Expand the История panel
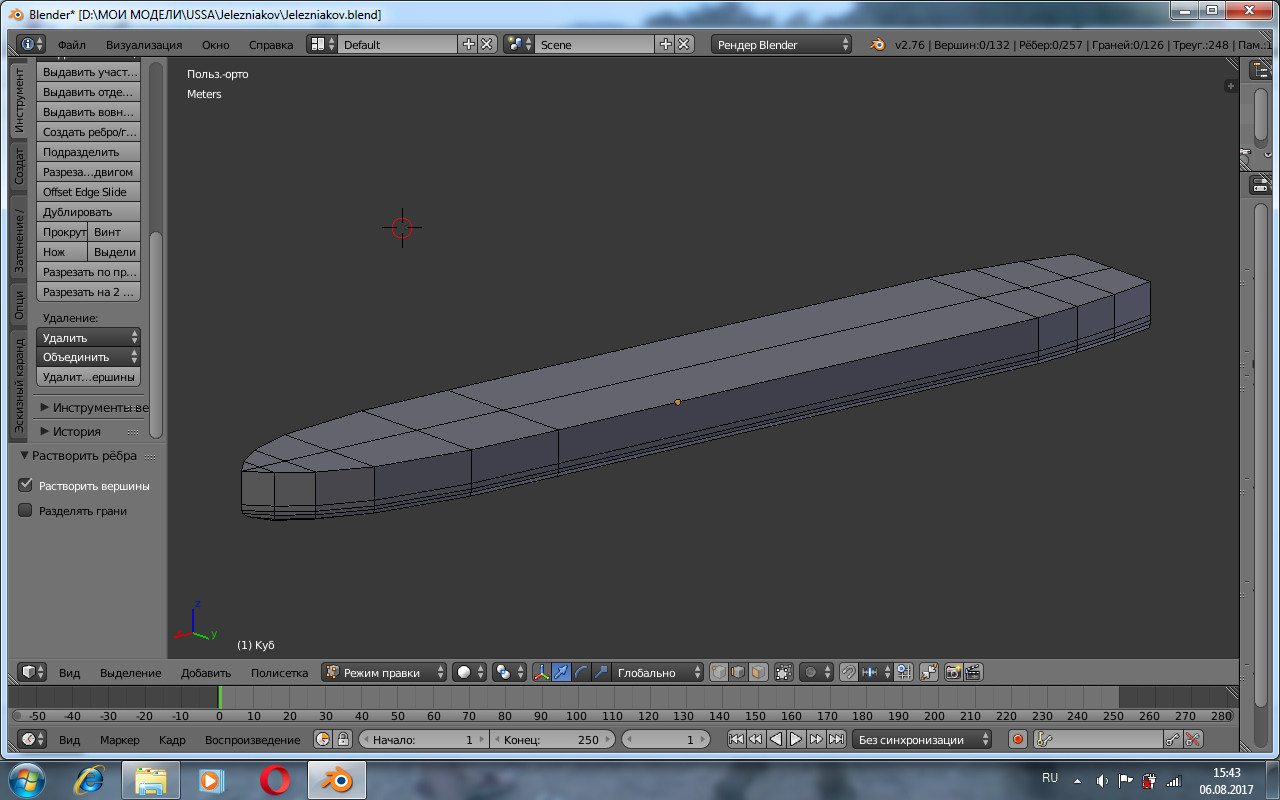The width and height of the screenshot is (1280, 800). (76, 431)
